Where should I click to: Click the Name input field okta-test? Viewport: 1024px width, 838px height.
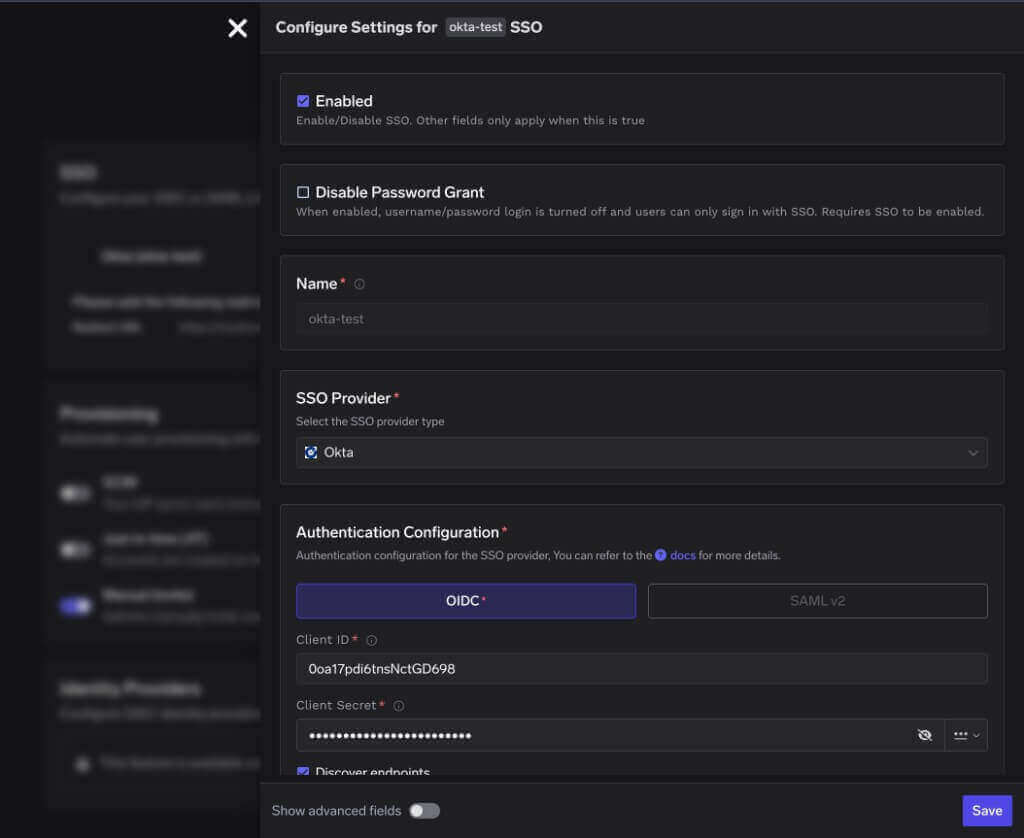point(641,319)
